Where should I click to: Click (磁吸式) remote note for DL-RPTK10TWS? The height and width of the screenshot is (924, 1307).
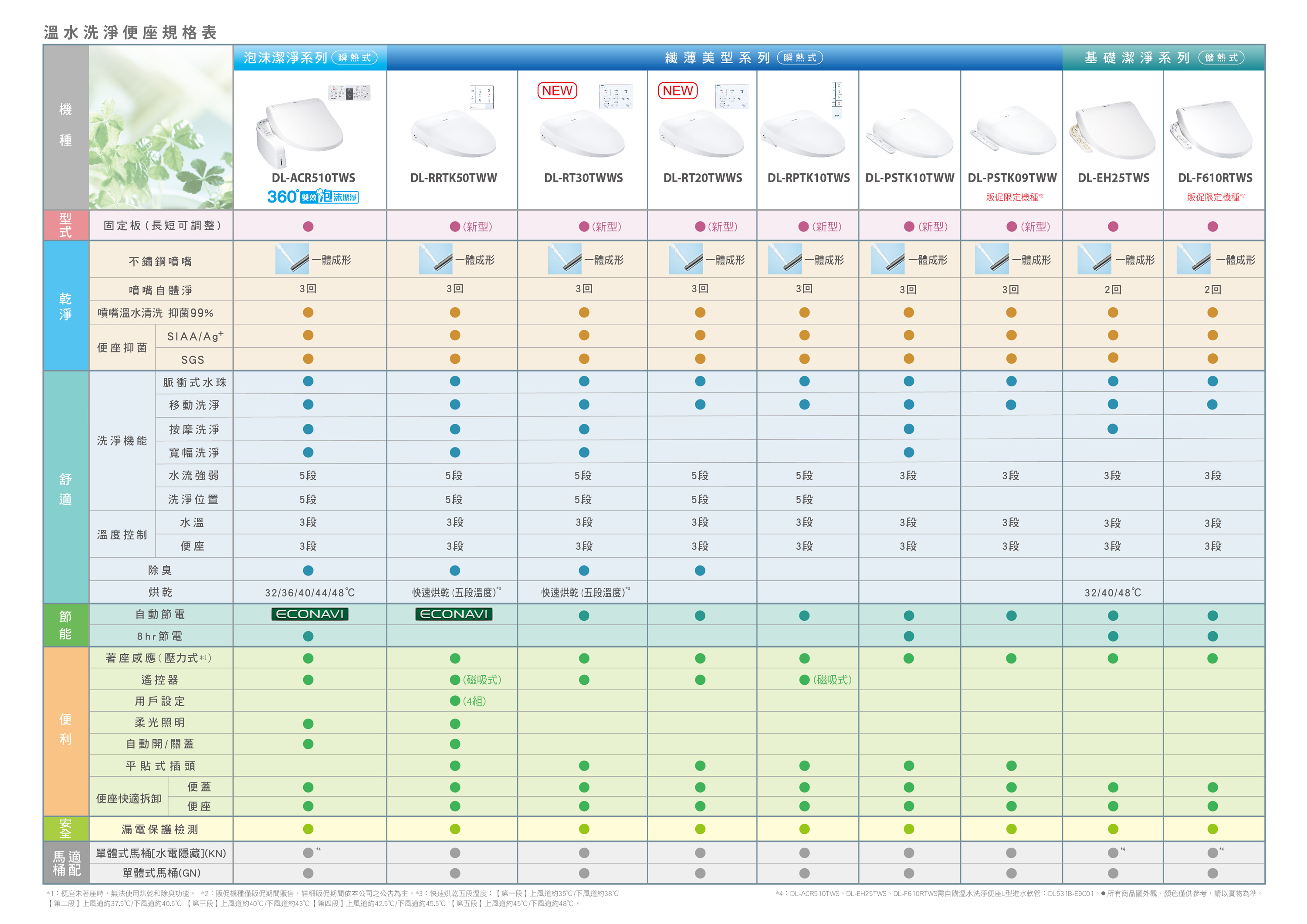pos(832,679)
